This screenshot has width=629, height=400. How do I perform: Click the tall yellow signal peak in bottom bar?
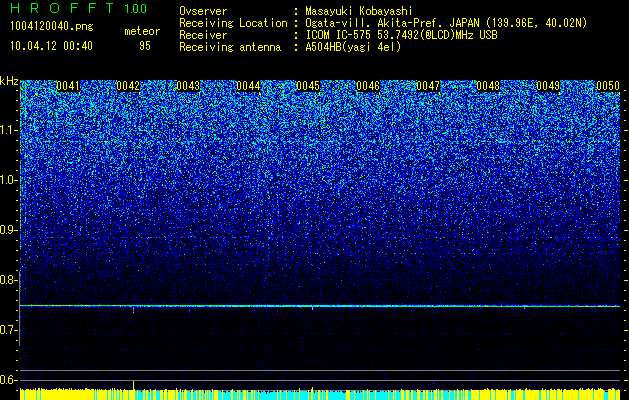pyautogui.click(x=134, y=385)
